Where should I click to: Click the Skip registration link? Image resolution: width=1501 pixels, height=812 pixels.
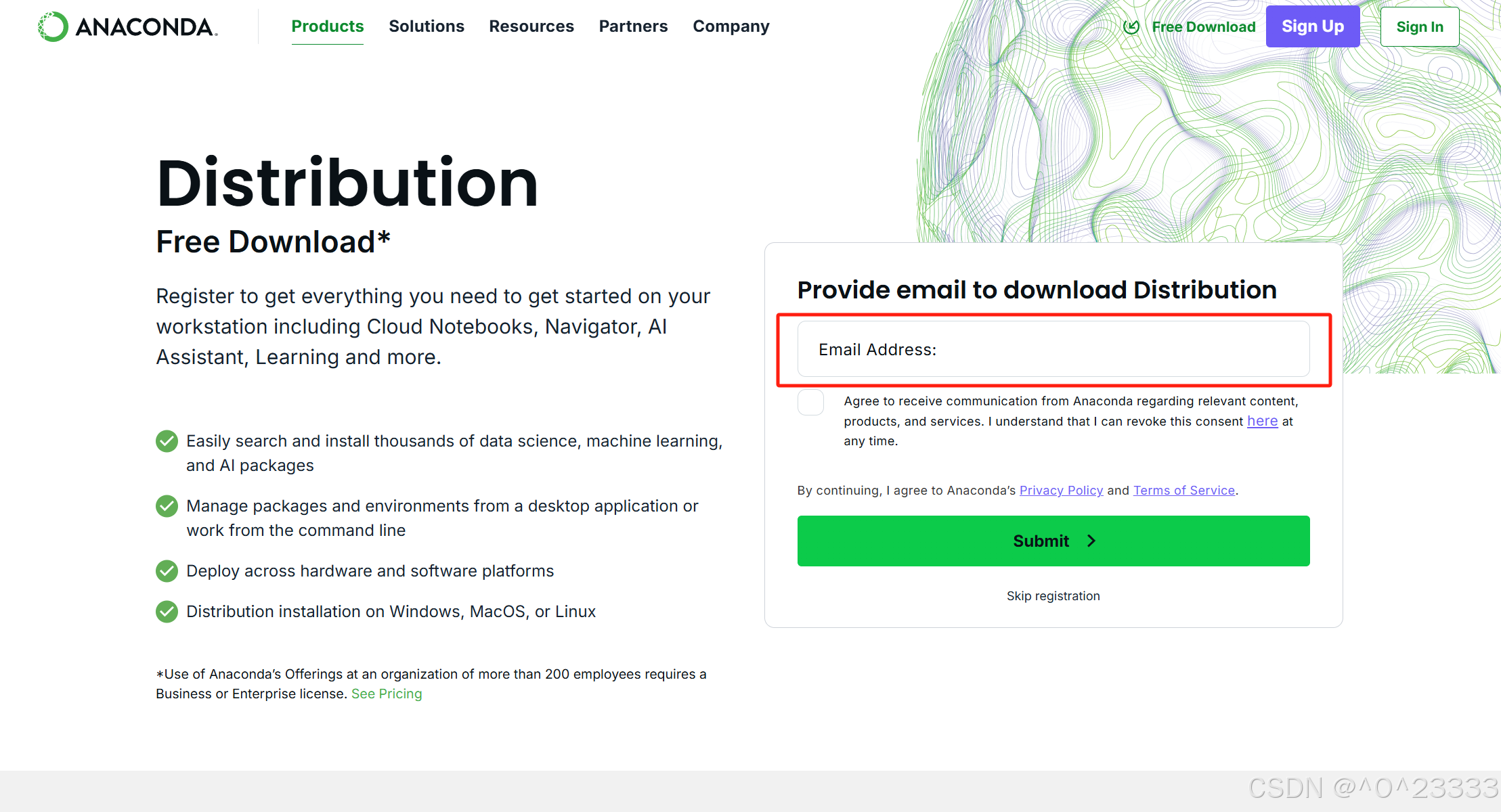1053,596
